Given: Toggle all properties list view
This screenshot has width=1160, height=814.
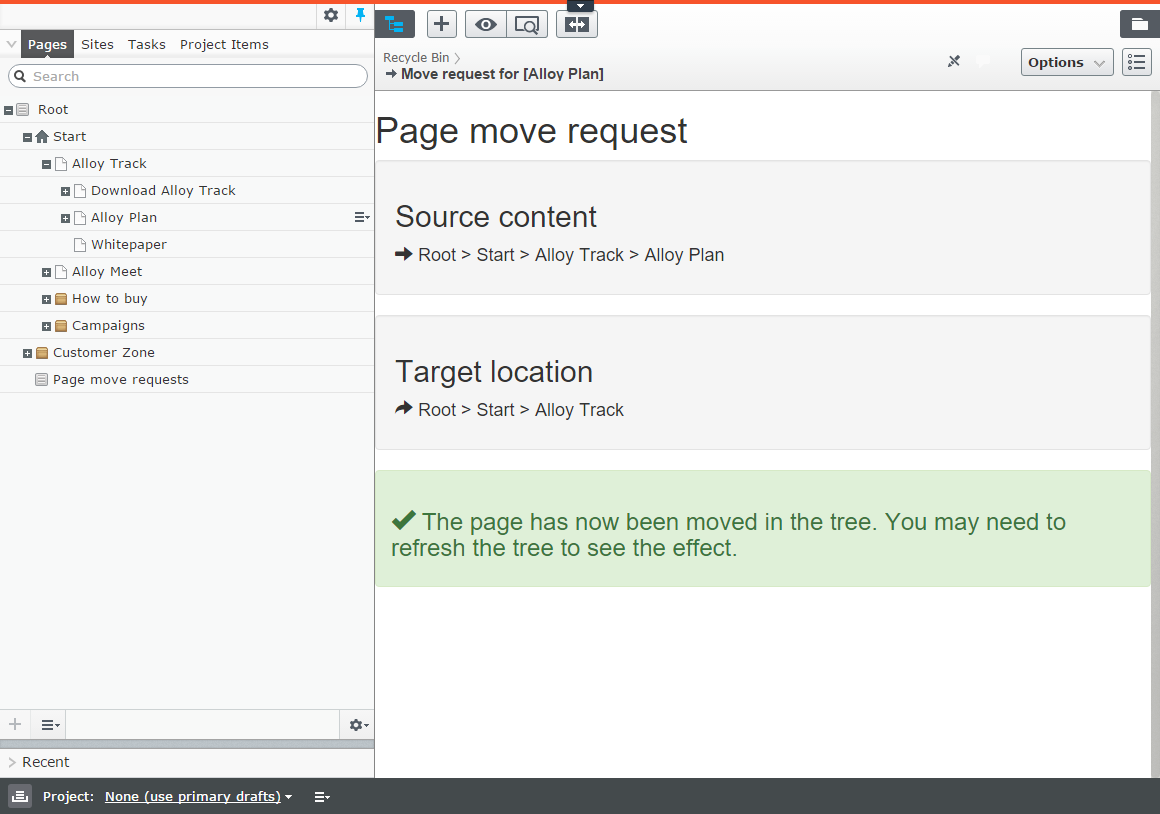Looking at the screenshot, I should (1137, 62).
